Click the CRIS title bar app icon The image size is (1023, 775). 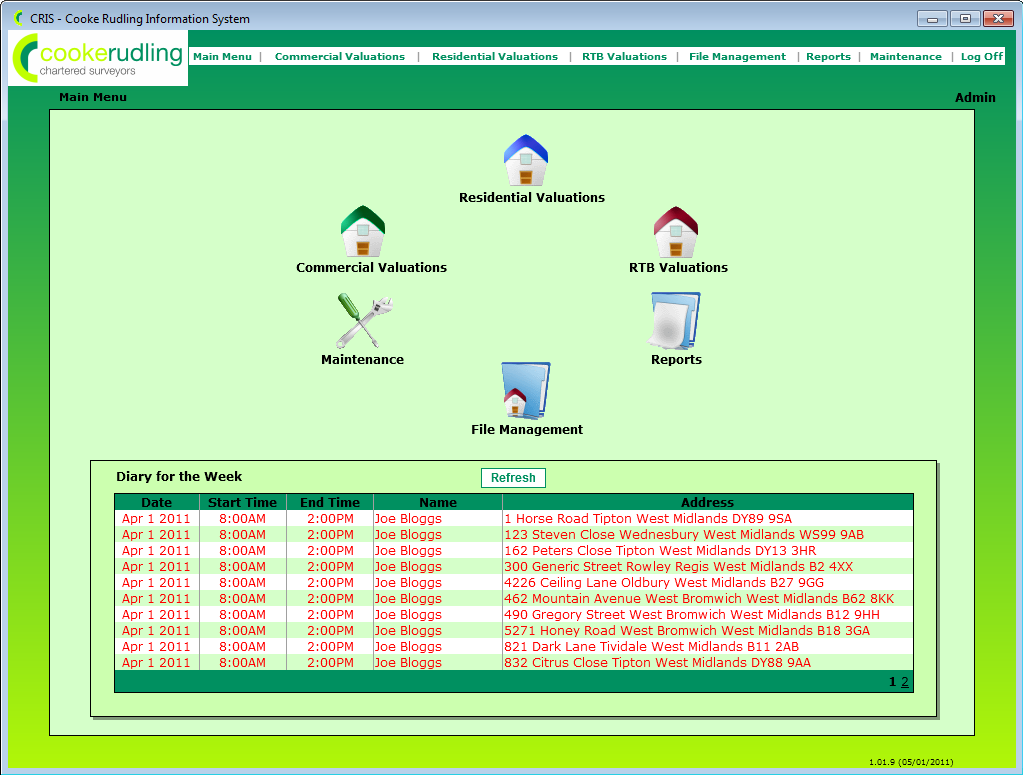[x=18, y=18]
